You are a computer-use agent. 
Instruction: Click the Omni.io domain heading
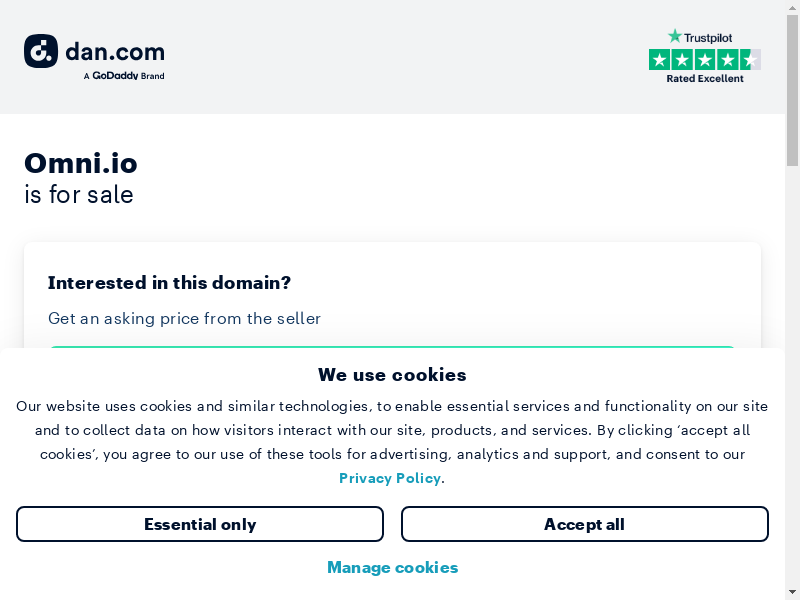tap(81, 163)
